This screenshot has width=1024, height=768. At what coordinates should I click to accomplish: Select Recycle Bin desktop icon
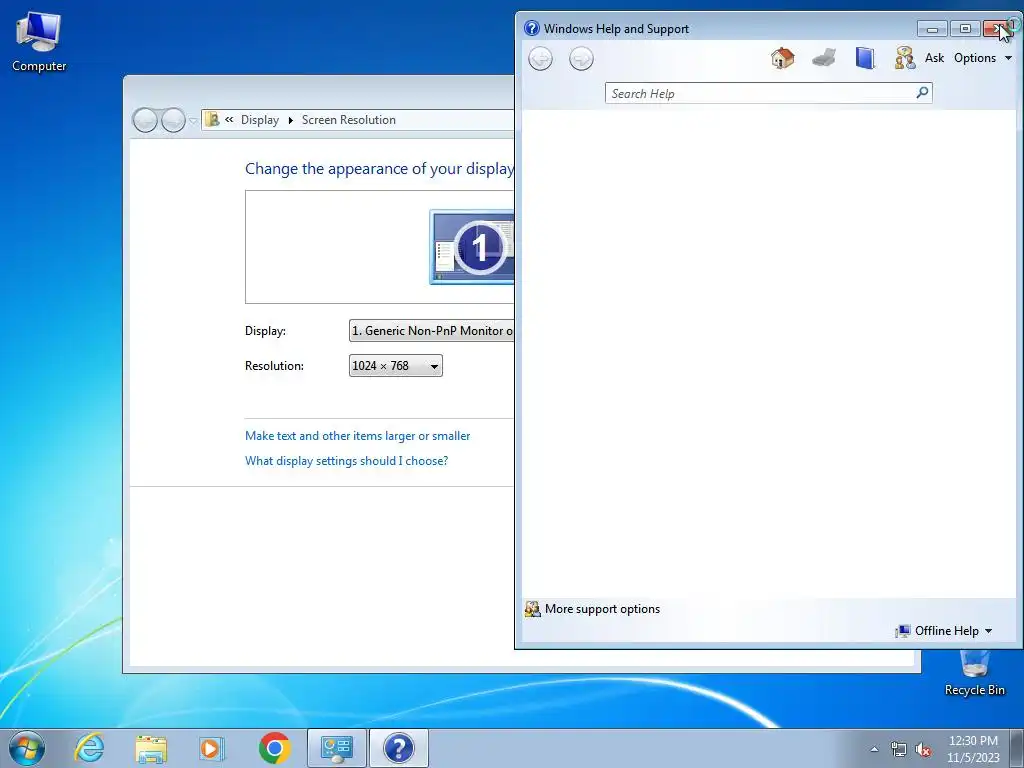(974, 673)
